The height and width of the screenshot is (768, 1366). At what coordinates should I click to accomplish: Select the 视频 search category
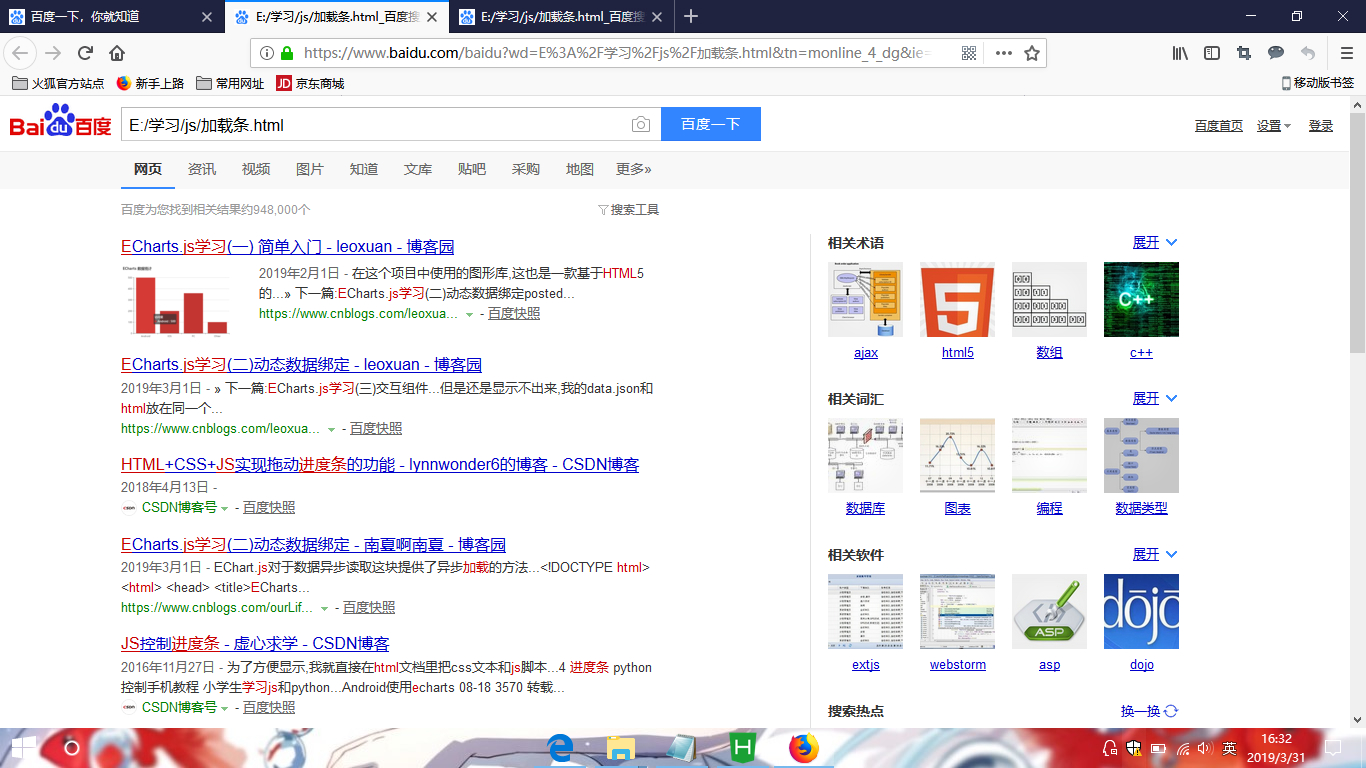click(256, 169)
